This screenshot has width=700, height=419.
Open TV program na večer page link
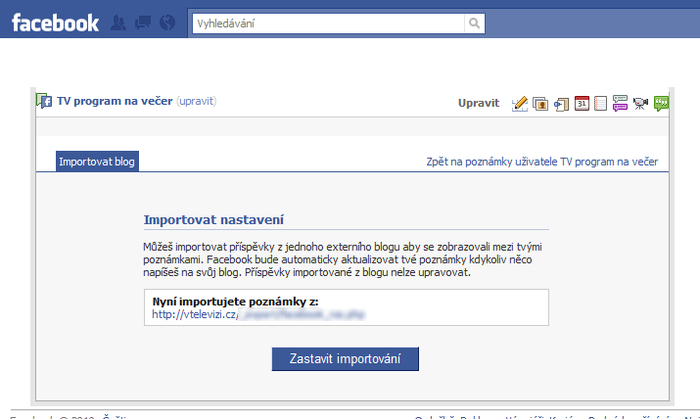tap(114, 101)
